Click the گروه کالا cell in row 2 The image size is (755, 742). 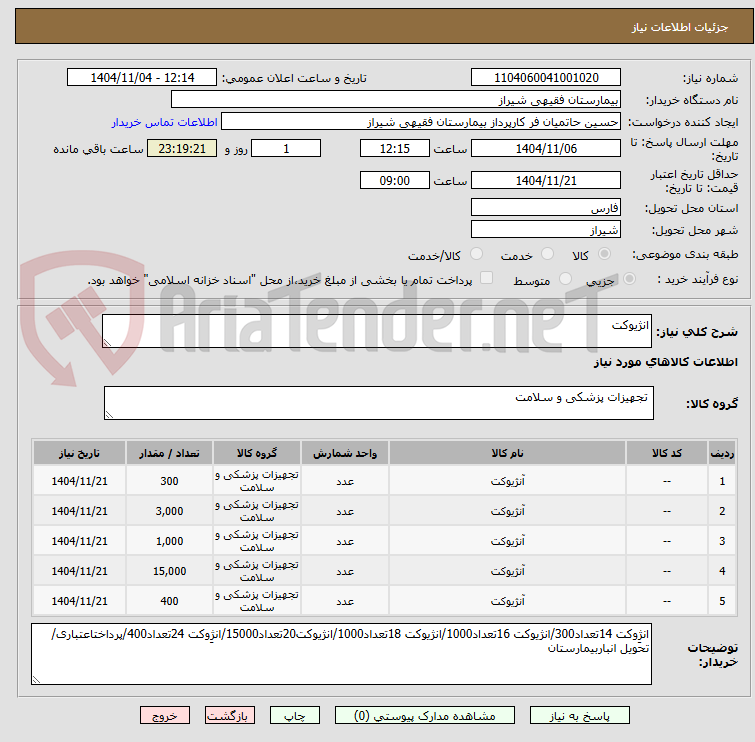tap(257, 511)
